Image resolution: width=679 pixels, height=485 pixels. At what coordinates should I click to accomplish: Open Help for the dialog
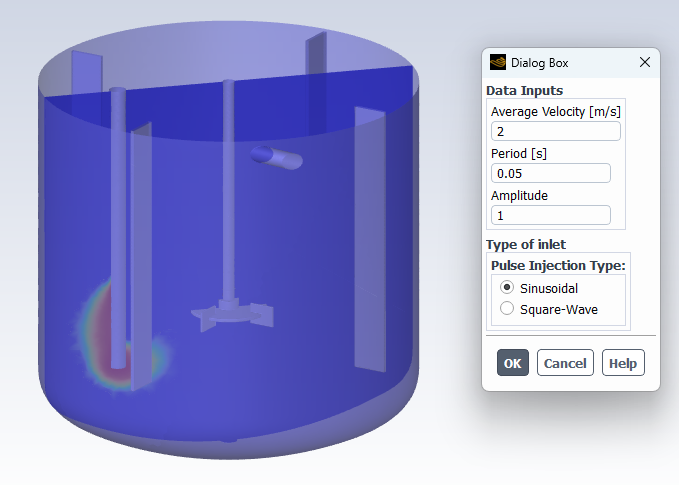[623, 362]
